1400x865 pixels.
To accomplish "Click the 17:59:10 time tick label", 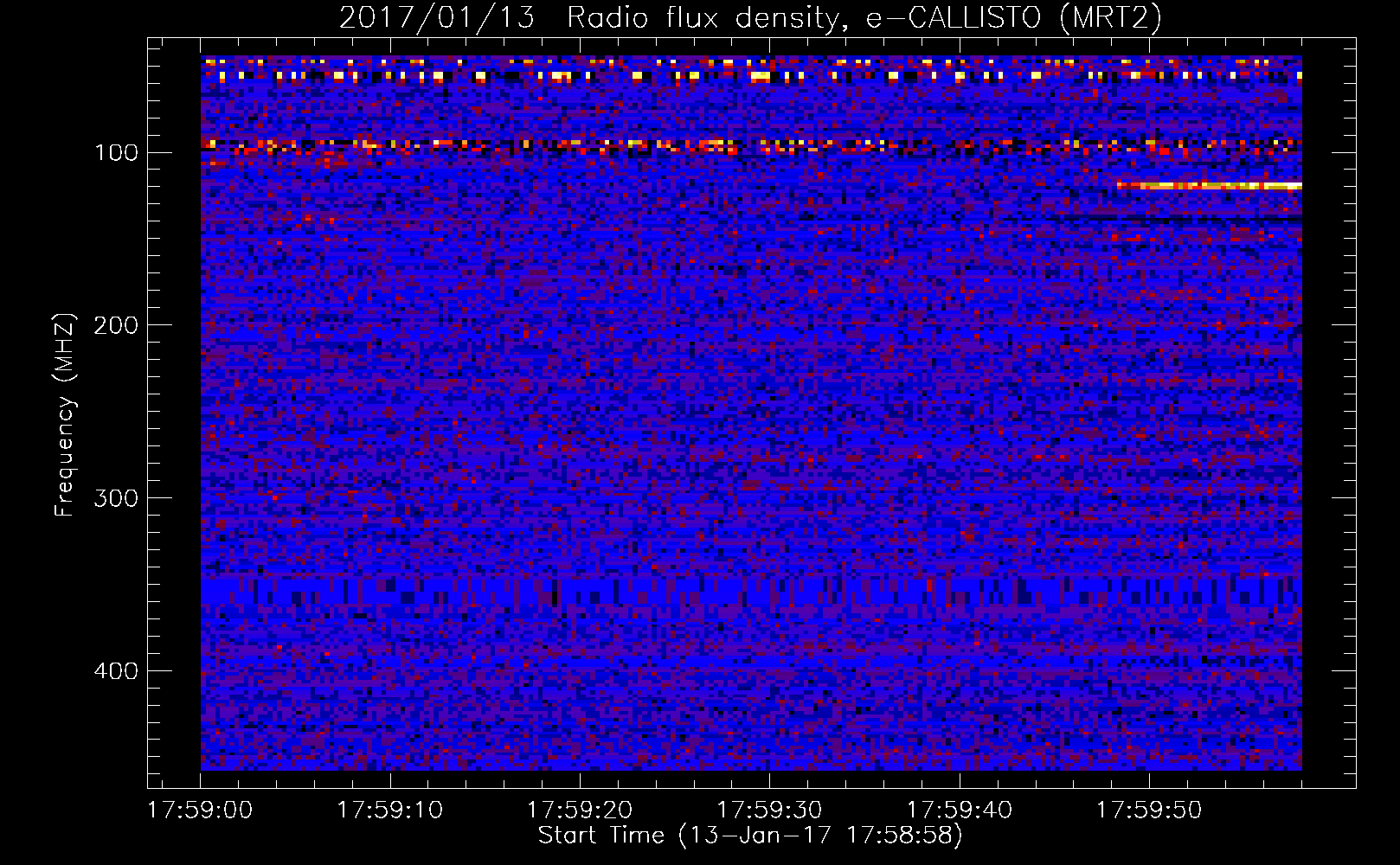I will (389, 811).
